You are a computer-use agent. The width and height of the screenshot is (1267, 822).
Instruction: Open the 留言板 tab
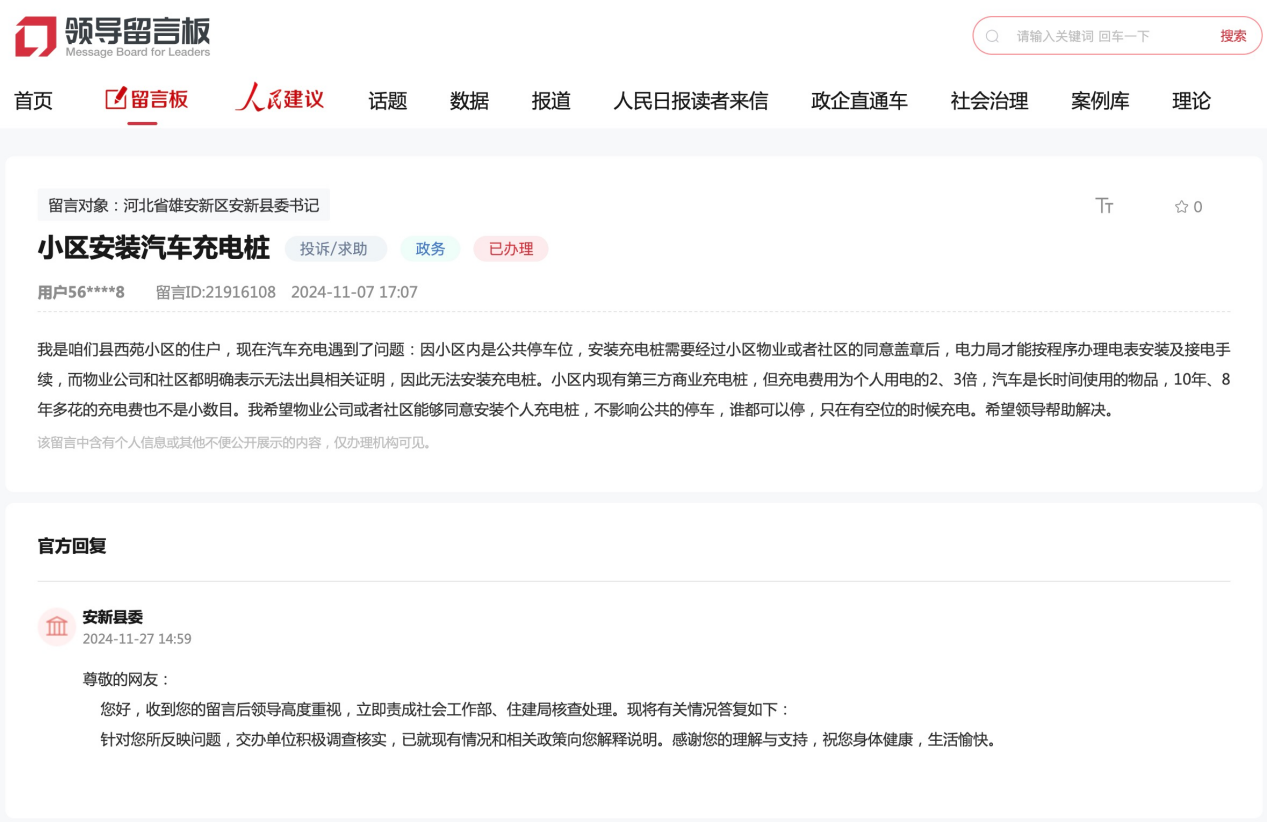[146, 99]
